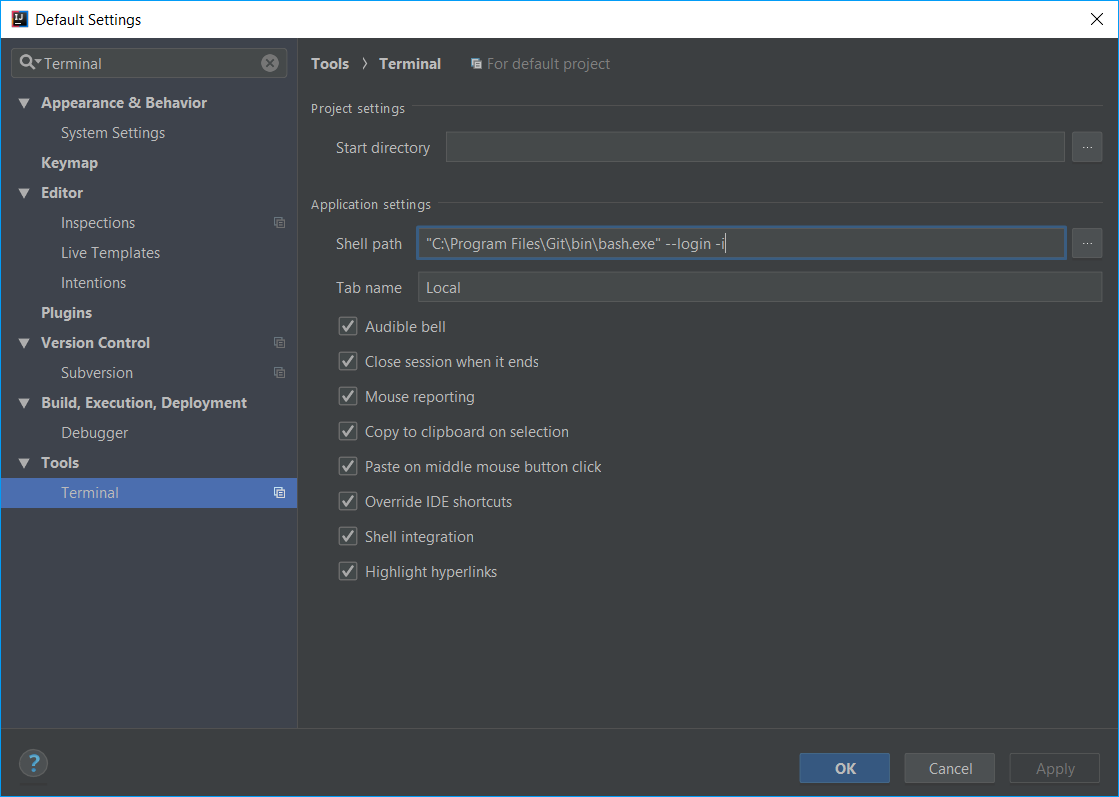The height and width of the screenshot is (797, 1119).
Task: Collapse the Appearance & Behavior tree node
Action: (24, 103)
